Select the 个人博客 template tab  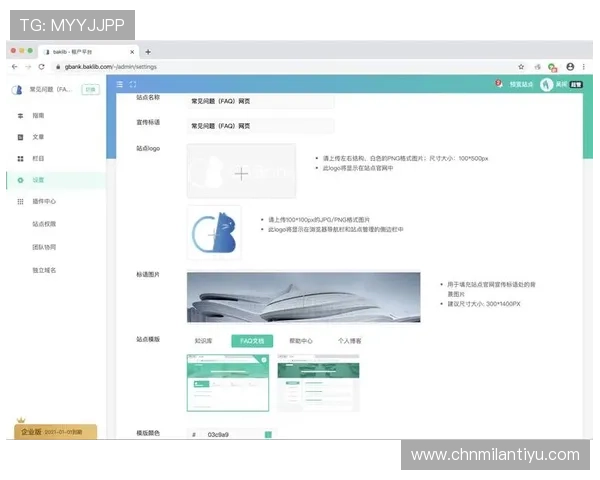(349, 341)
